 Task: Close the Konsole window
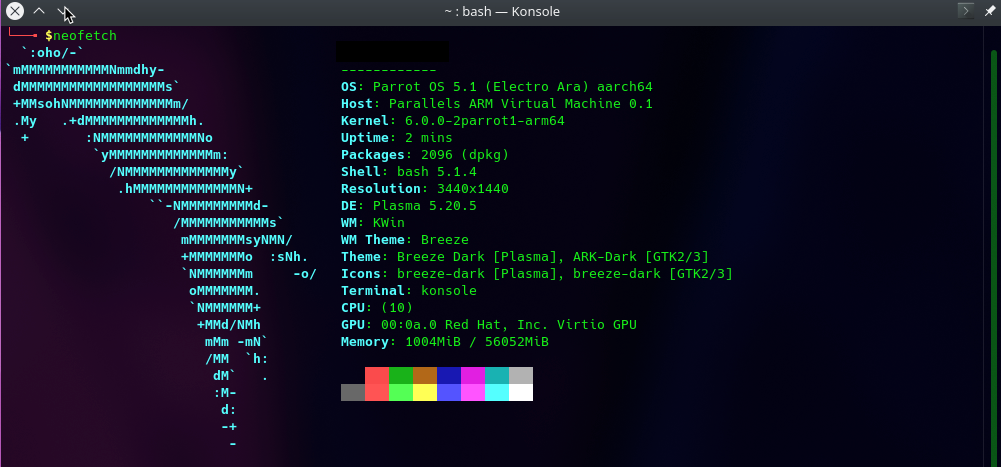click(14, 11)
